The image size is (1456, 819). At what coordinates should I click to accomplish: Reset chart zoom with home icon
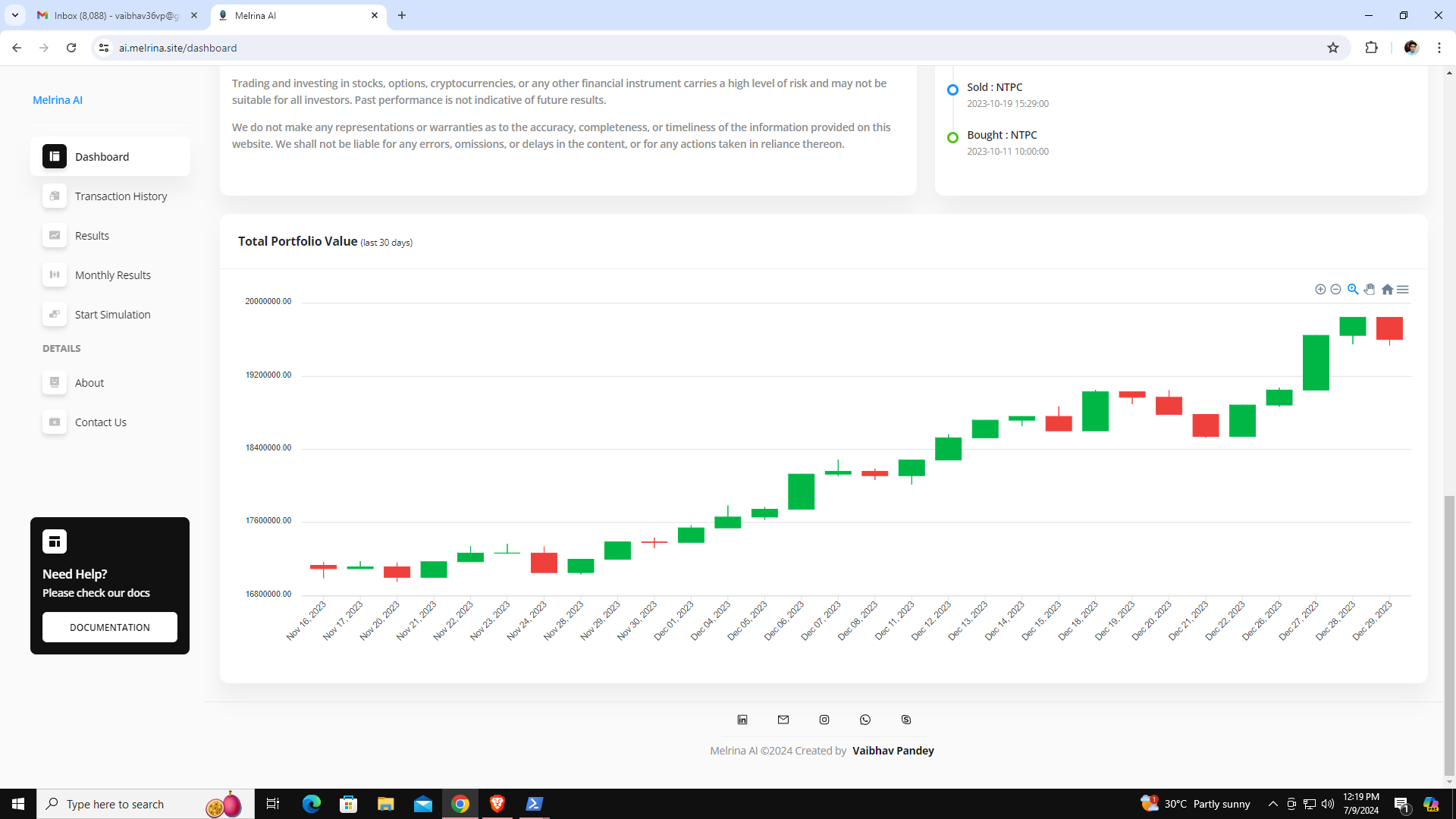1387,289
